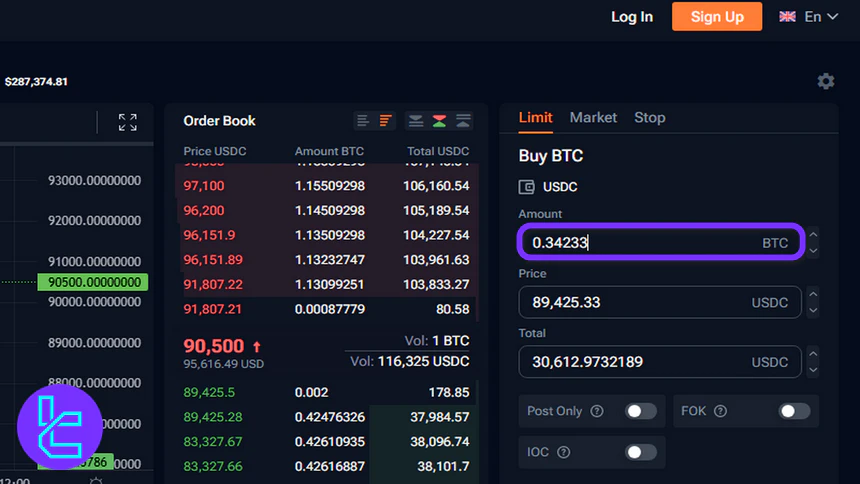Image resolution: width=860 pixels, height=484 pixels.
Task: Click the Post Only help icon
Action: point(597,411)
